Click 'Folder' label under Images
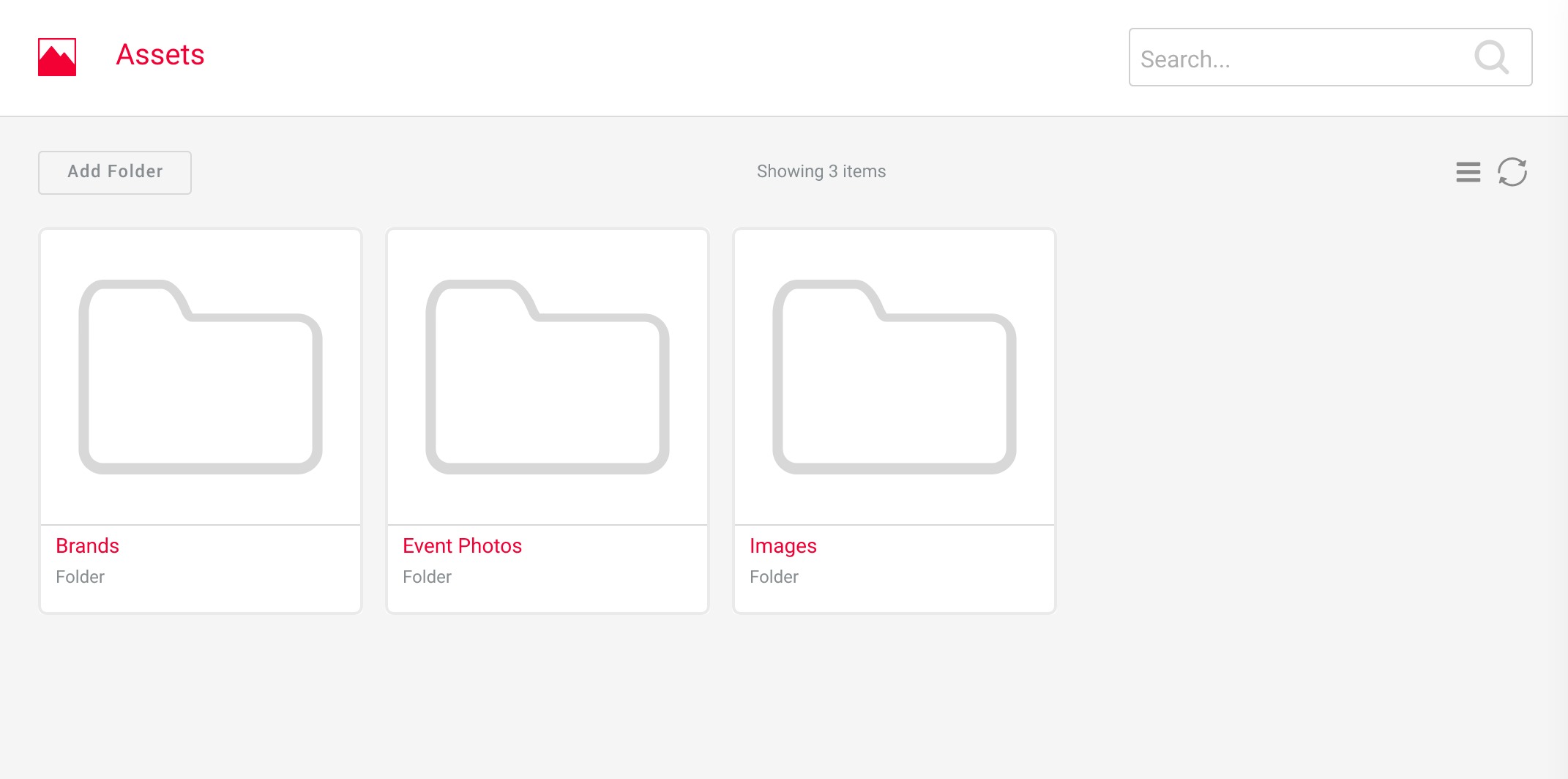1568x779 pixels. pyautogui.click(x=774, y=577)
